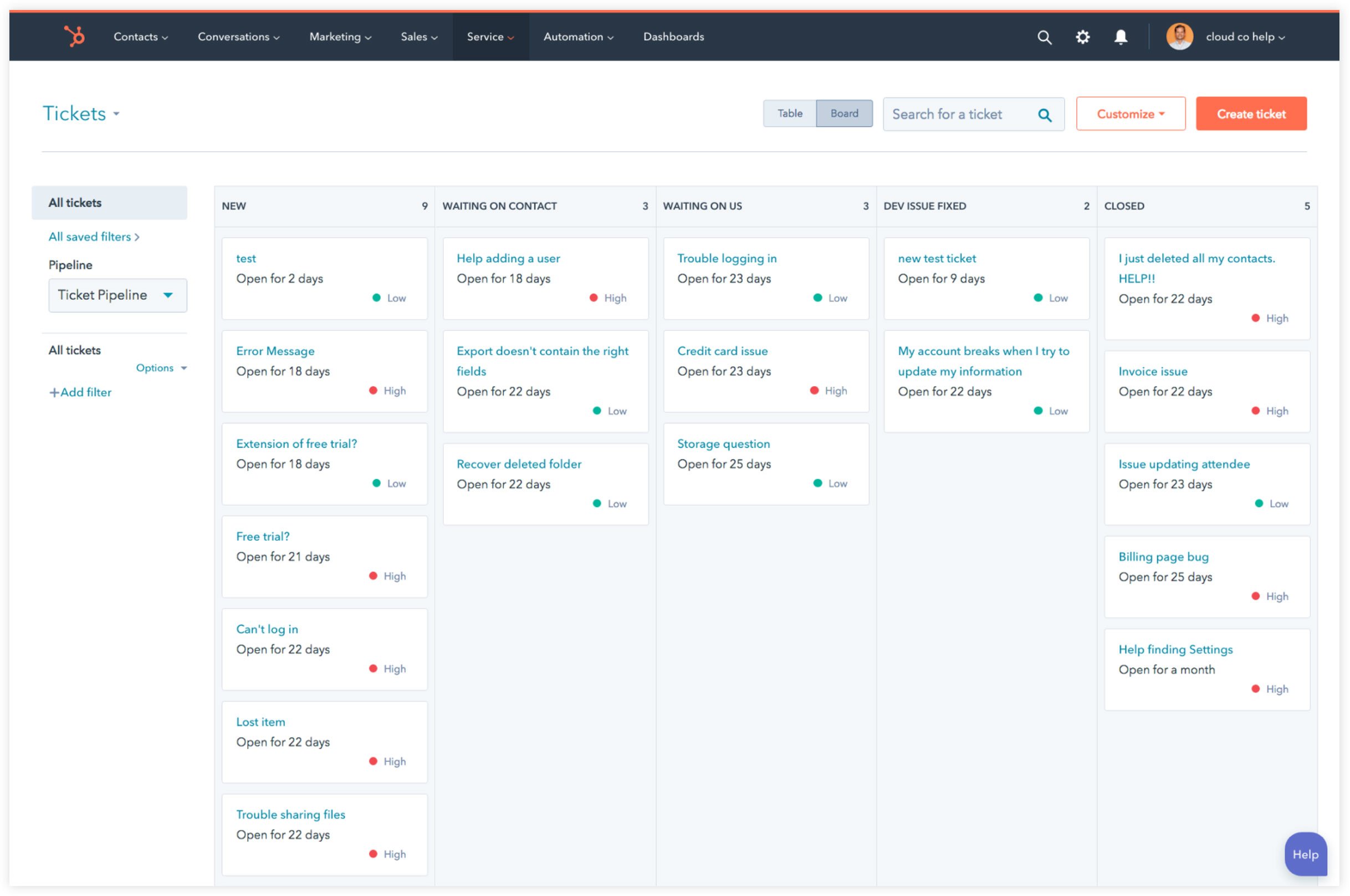Open the Customize dropdown
This screenshot has height=896, width=1350.
(x=1131, y=114)
